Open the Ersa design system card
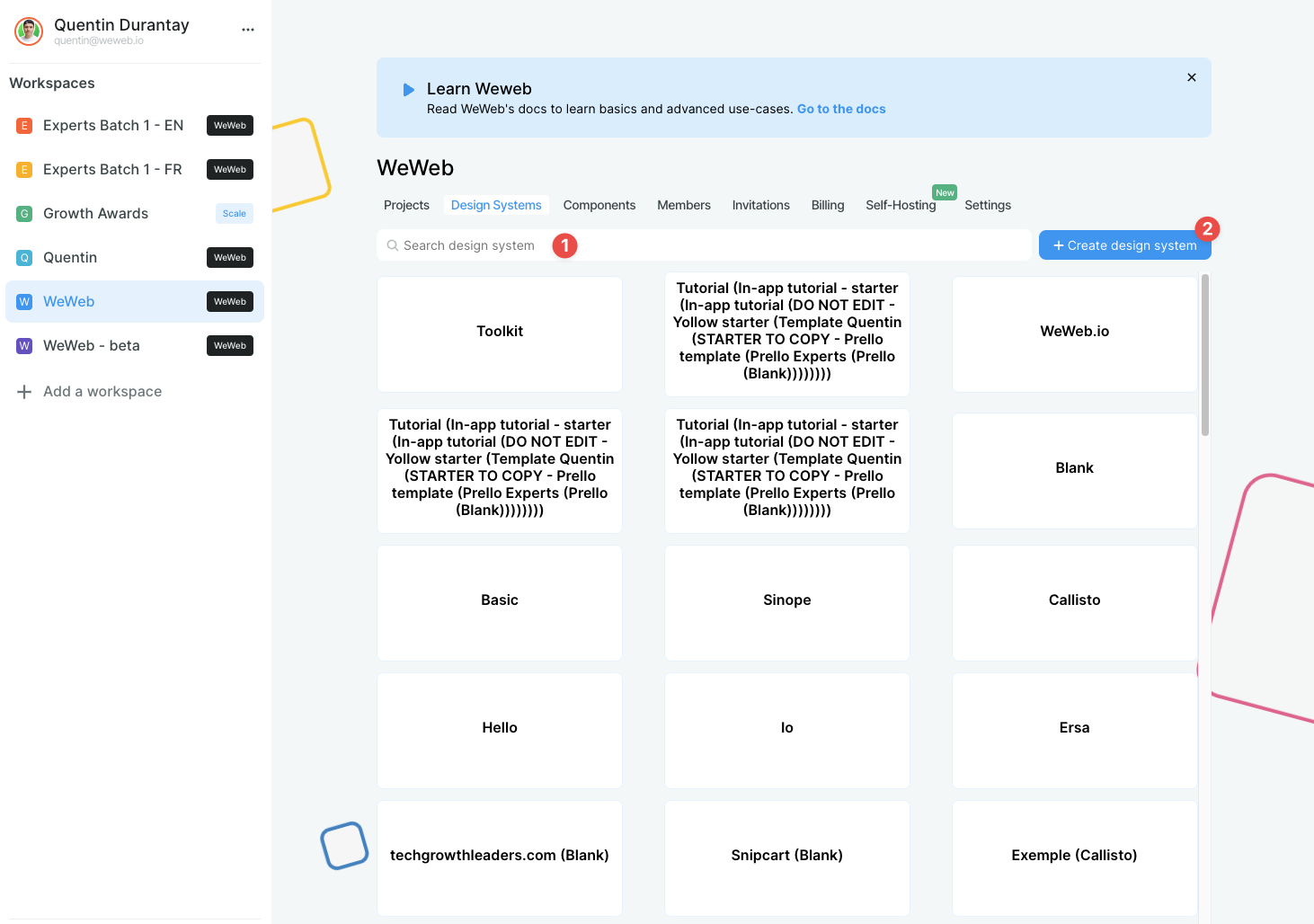The height and width of the screenshot is (924, 1314). (1075, 730)
